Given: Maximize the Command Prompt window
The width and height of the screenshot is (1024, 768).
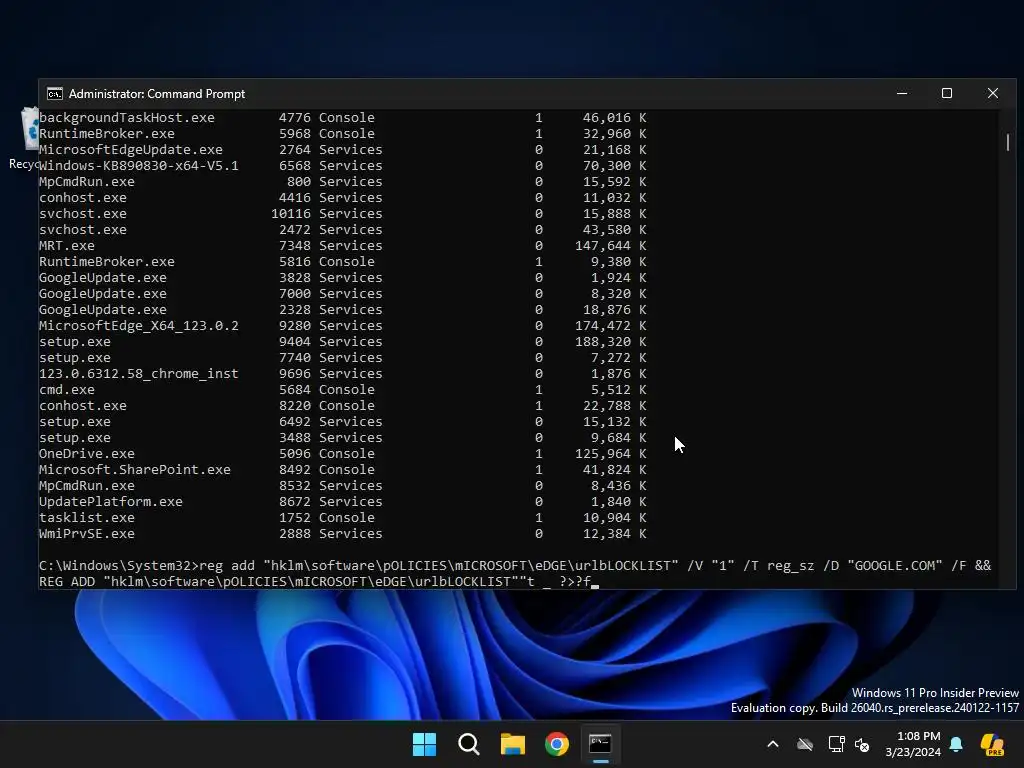Looking at the screenshot, I should [x=947, y=93].
